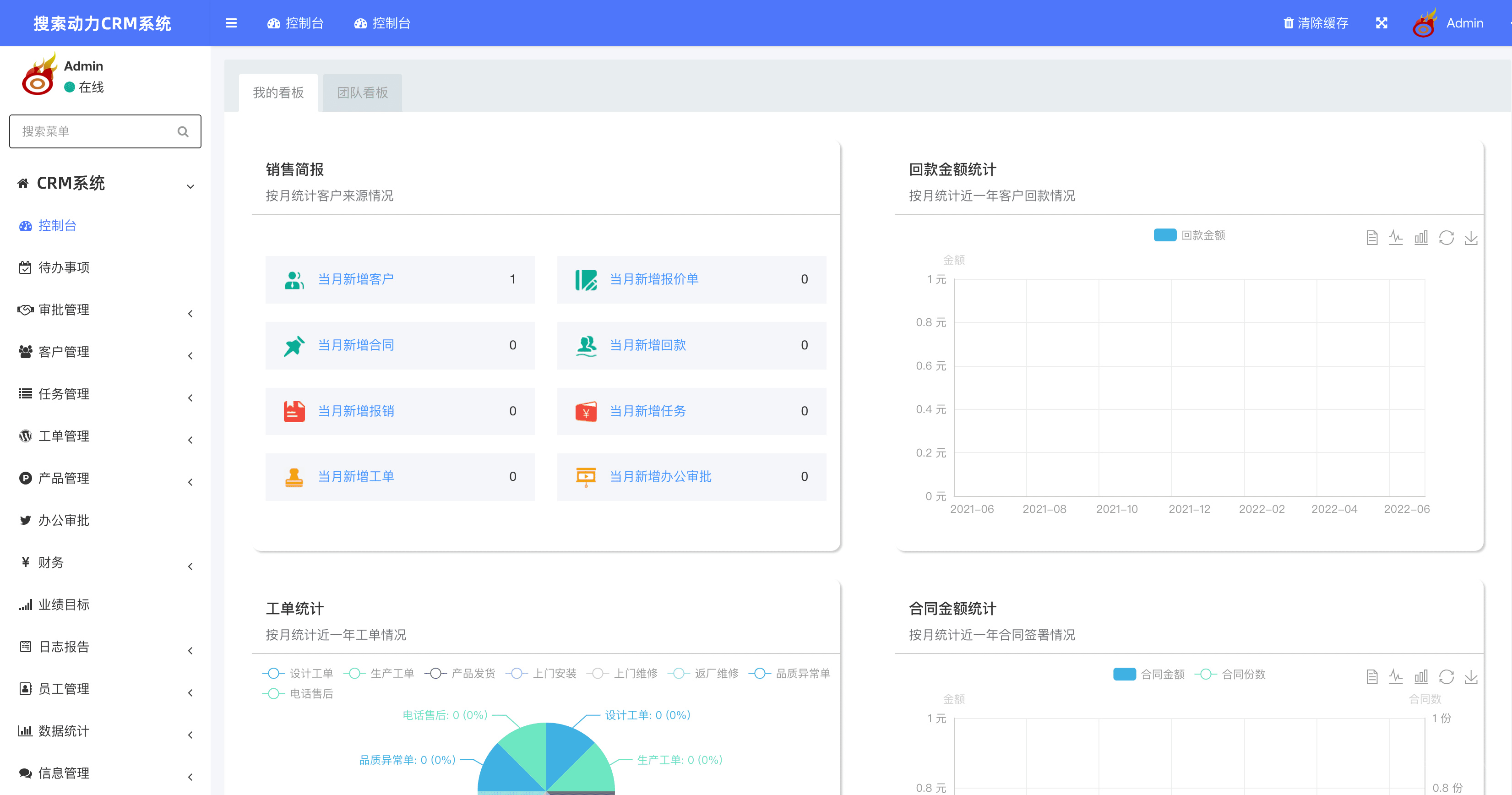Toggle the 上门维修 pie legend item
The image size is (1512, 795).
(x=621, y=674)
